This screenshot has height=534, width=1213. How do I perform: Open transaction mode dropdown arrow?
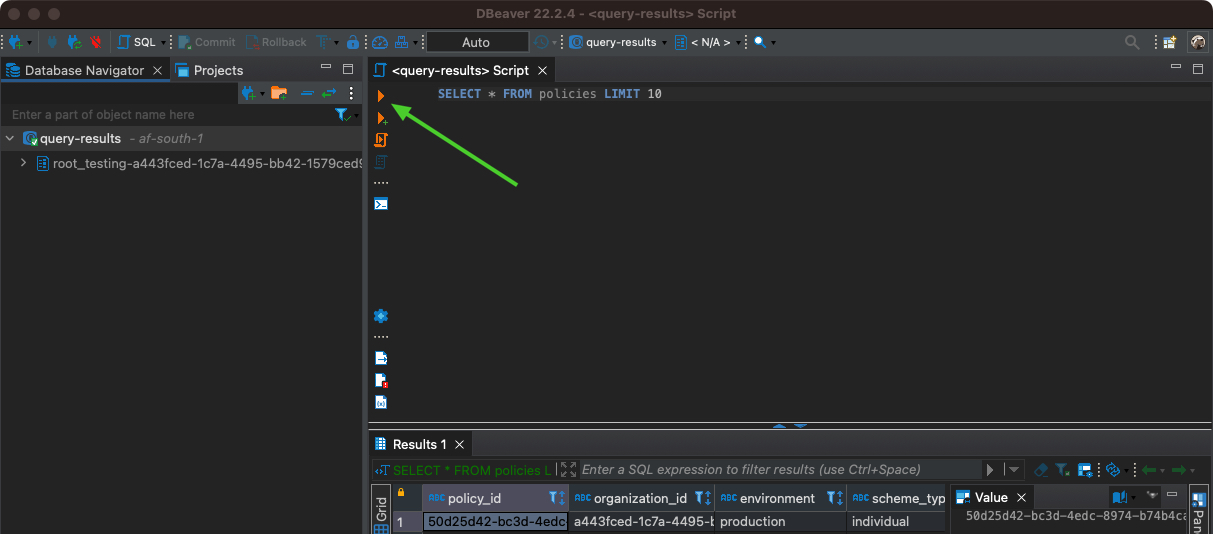point(337,43)
